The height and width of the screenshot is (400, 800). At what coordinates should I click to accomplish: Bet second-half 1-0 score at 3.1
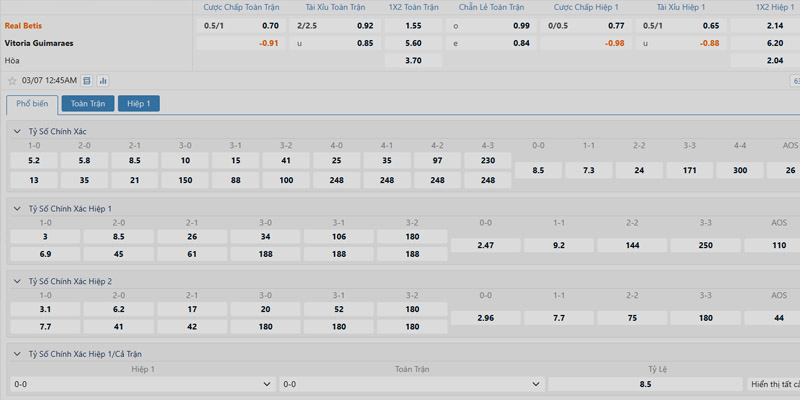pos(45,309)
